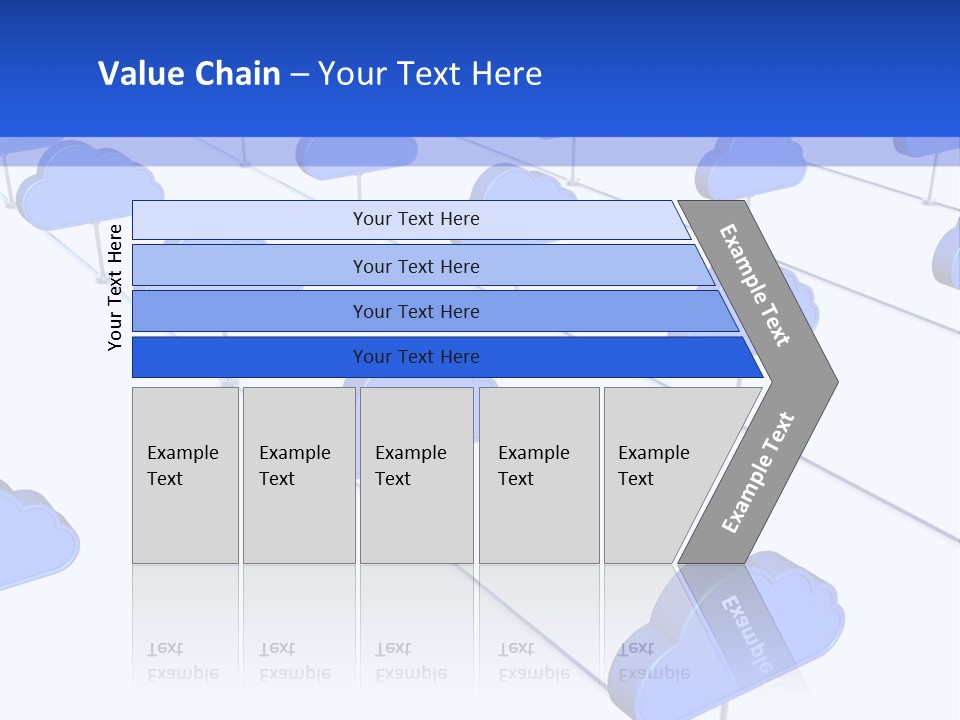Click the cloud graphic at top left

pos(89,185)
